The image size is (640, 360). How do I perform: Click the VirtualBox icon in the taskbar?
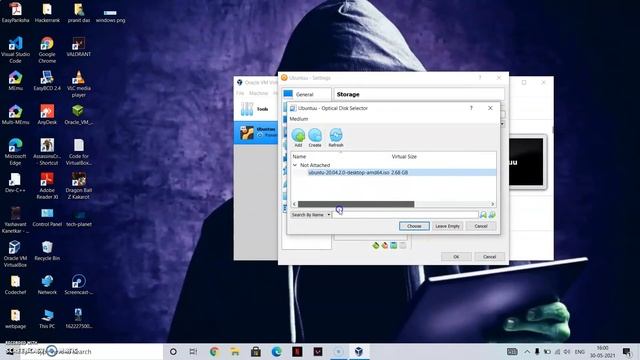coord(359,351)
